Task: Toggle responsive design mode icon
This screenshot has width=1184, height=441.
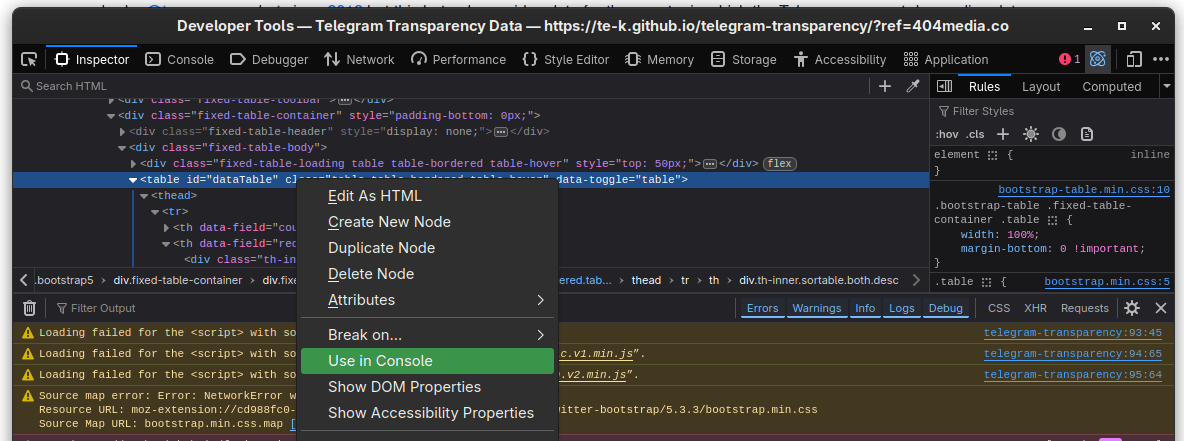Action: coord(1133,59)
